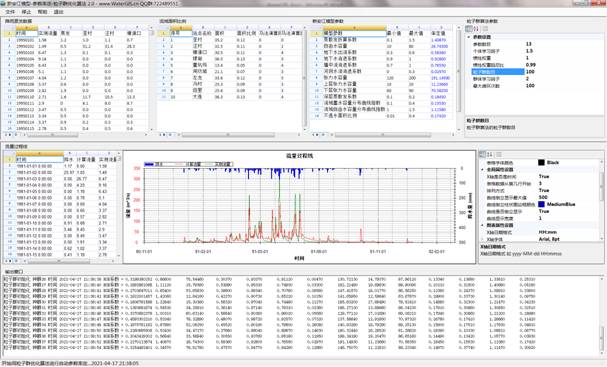This screenshot has height=367, width=607.
Task: Click the Black font color swatch
Action: tap(542, 163)
